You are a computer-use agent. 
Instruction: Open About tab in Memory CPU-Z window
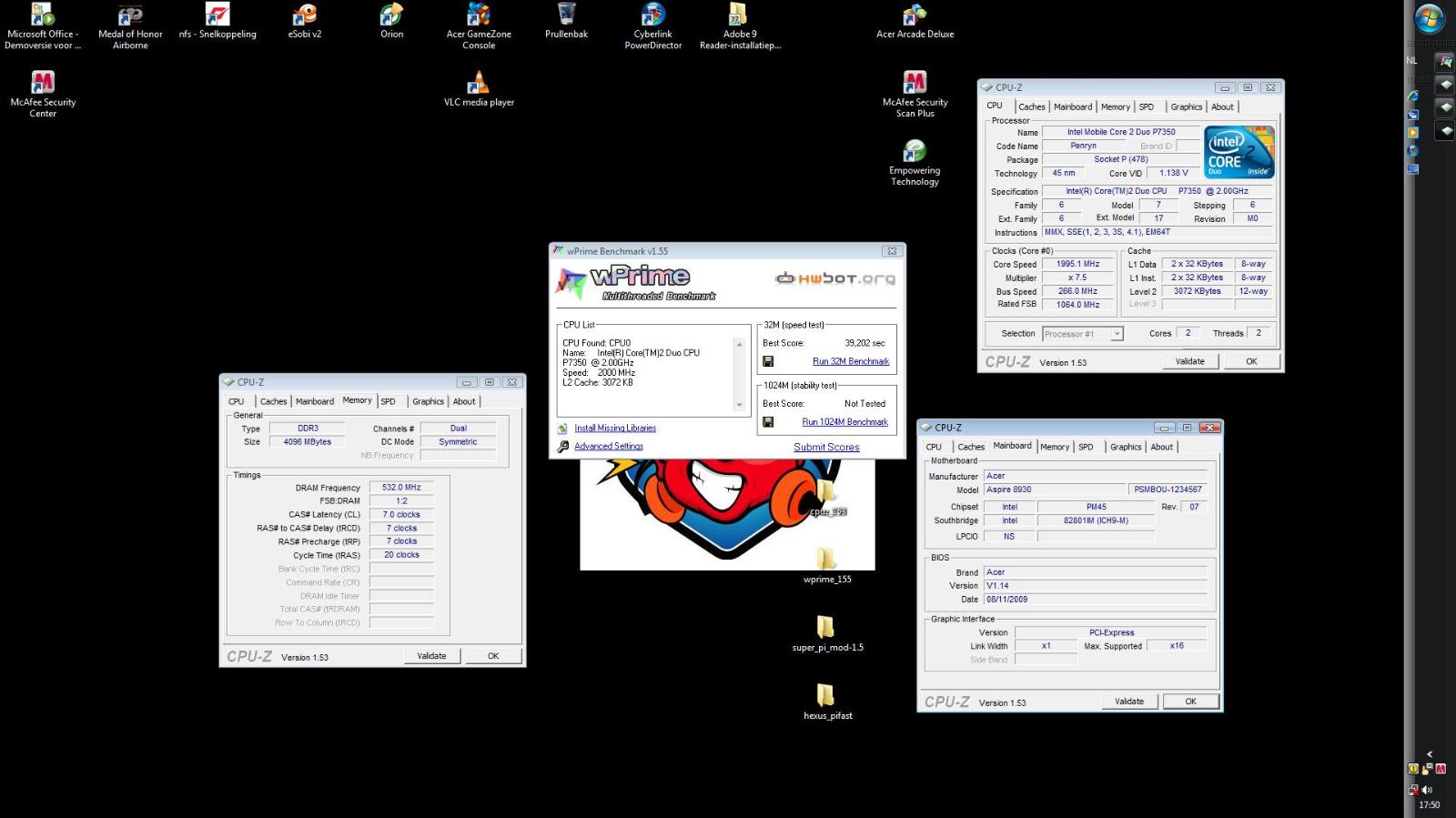coord(464,401)
